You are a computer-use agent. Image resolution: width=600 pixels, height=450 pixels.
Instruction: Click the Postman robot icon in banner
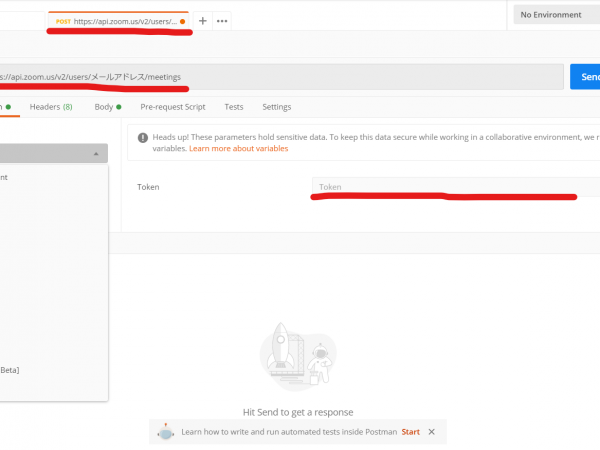click(166, 432)
